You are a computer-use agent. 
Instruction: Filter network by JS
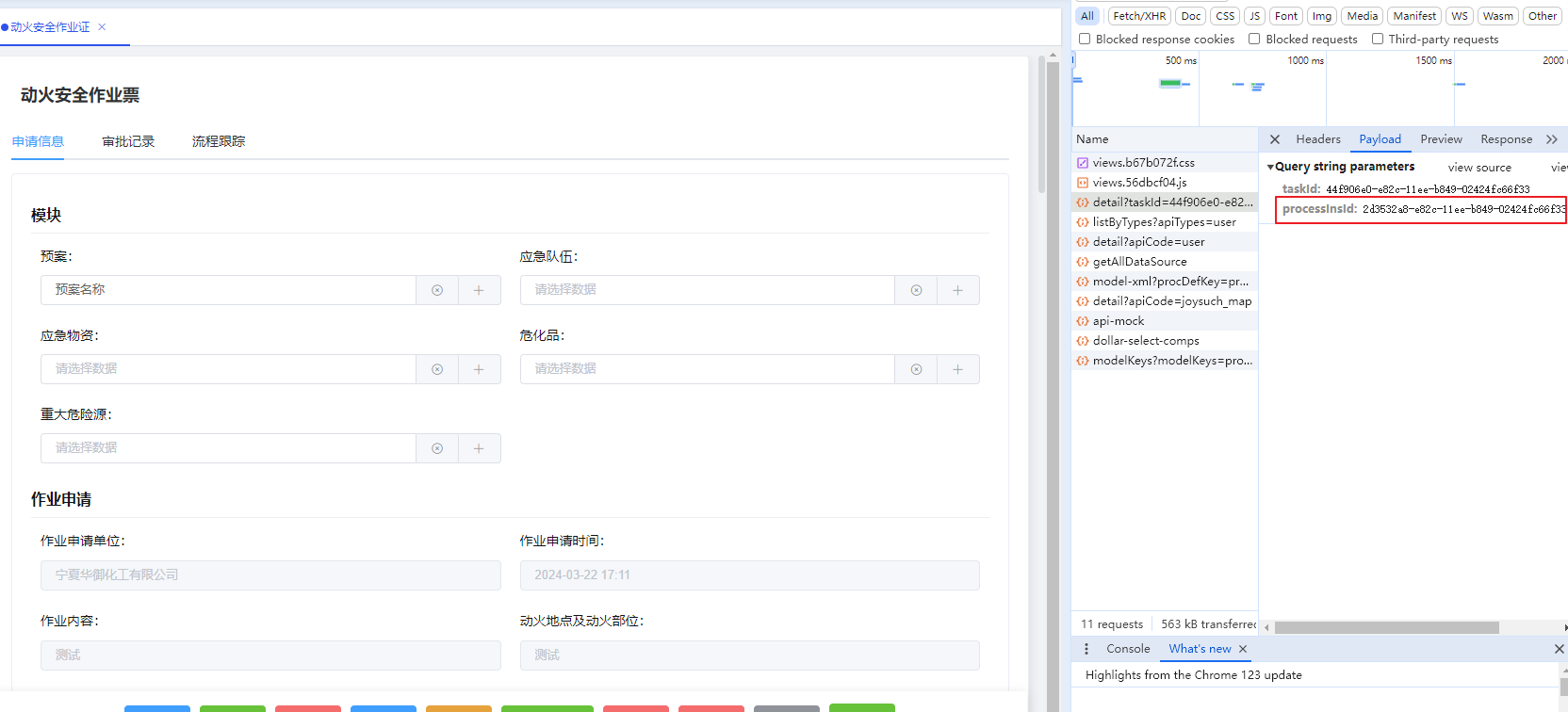[x=1254, y=16]
